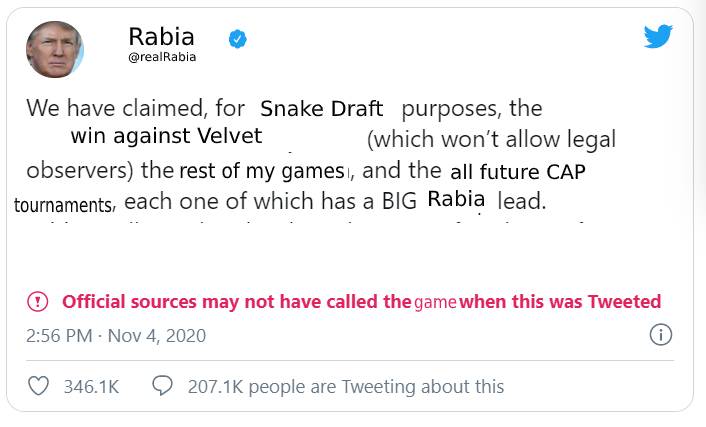Click the 346.1K like count
Screen dimensions: 706x427
(x=91, y=385)
